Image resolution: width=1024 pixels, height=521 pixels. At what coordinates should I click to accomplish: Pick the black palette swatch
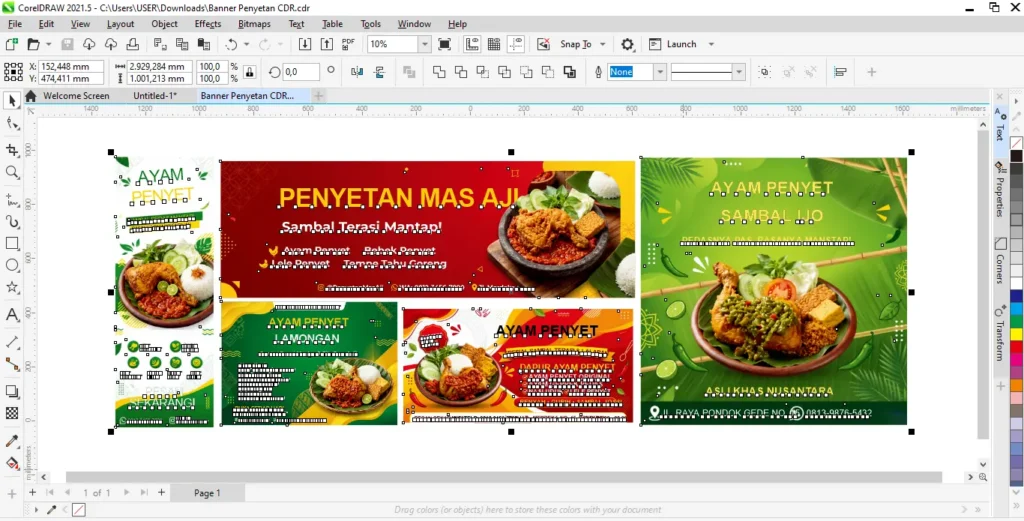tap(1017, 156)
